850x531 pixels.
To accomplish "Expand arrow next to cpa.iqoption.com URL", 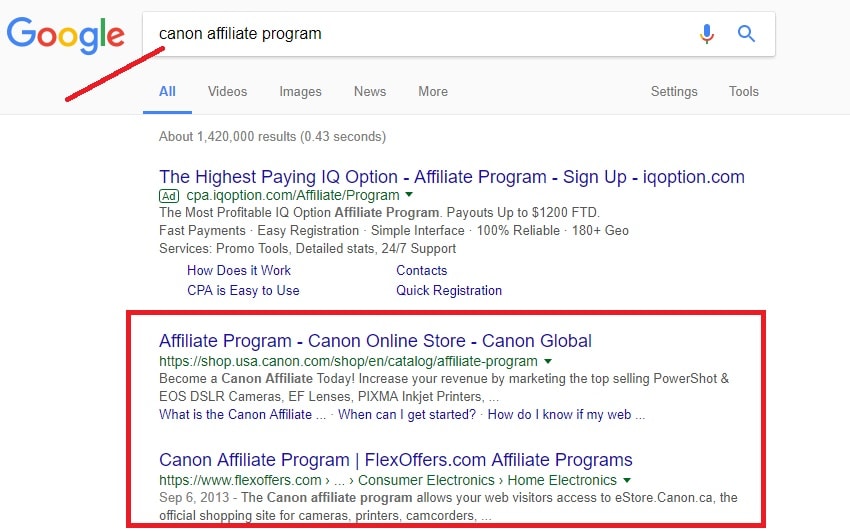I will (409, 195).
